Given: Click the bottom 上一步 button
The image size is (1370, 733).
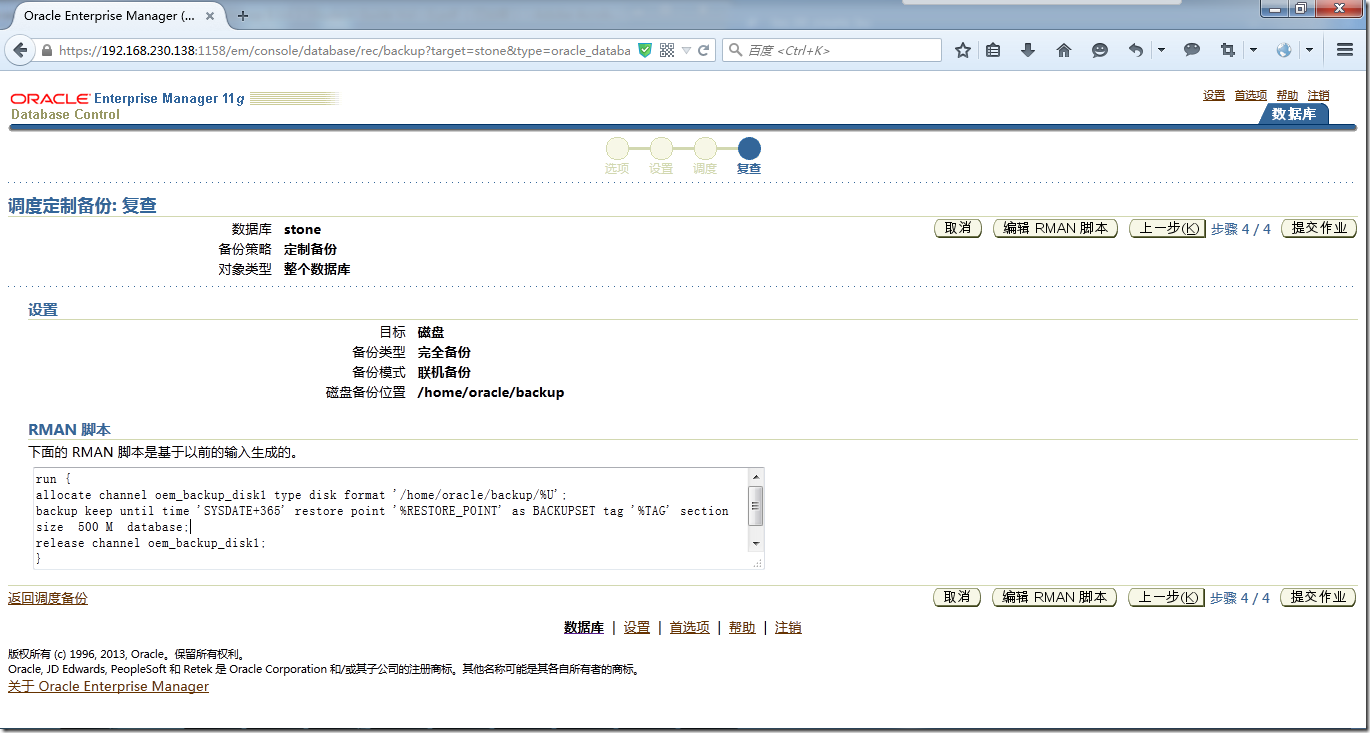Looking at the screenshot, I should click(1165, 597).
